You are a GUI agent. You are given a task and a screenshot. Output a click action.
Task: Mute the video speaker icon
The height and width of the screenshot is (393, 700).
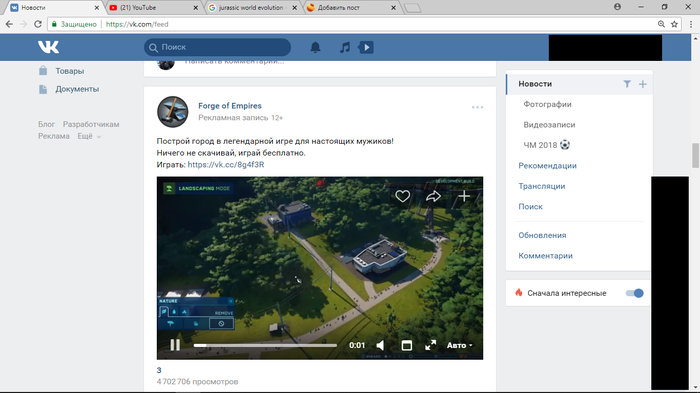(380, 345)
